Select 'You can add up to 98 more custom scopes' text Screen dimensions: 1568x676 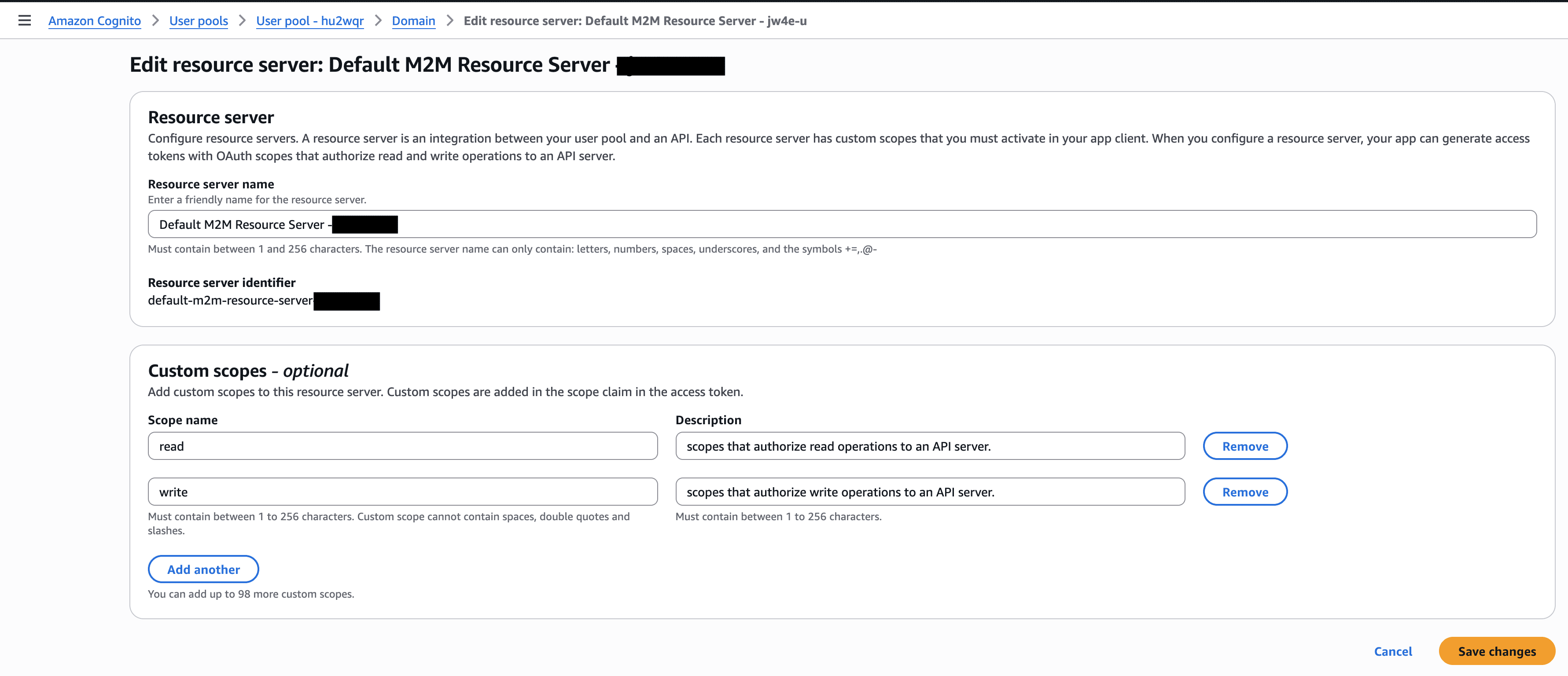[251, 594]
